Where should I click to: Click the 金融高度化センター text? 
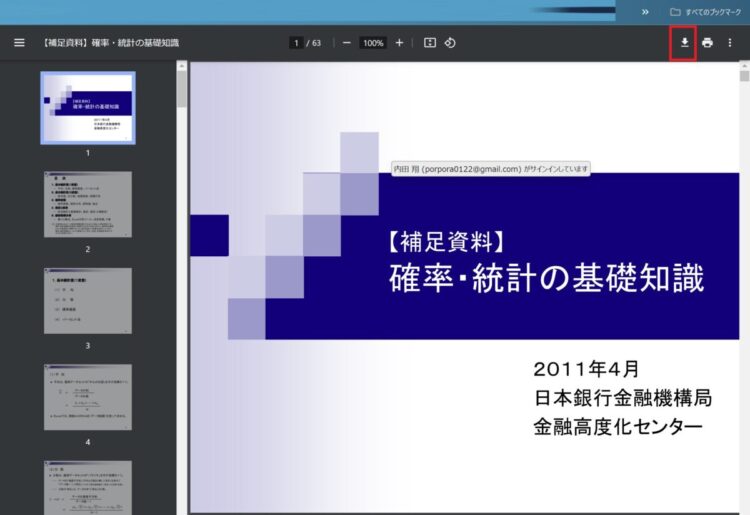[x=618, y=427]
